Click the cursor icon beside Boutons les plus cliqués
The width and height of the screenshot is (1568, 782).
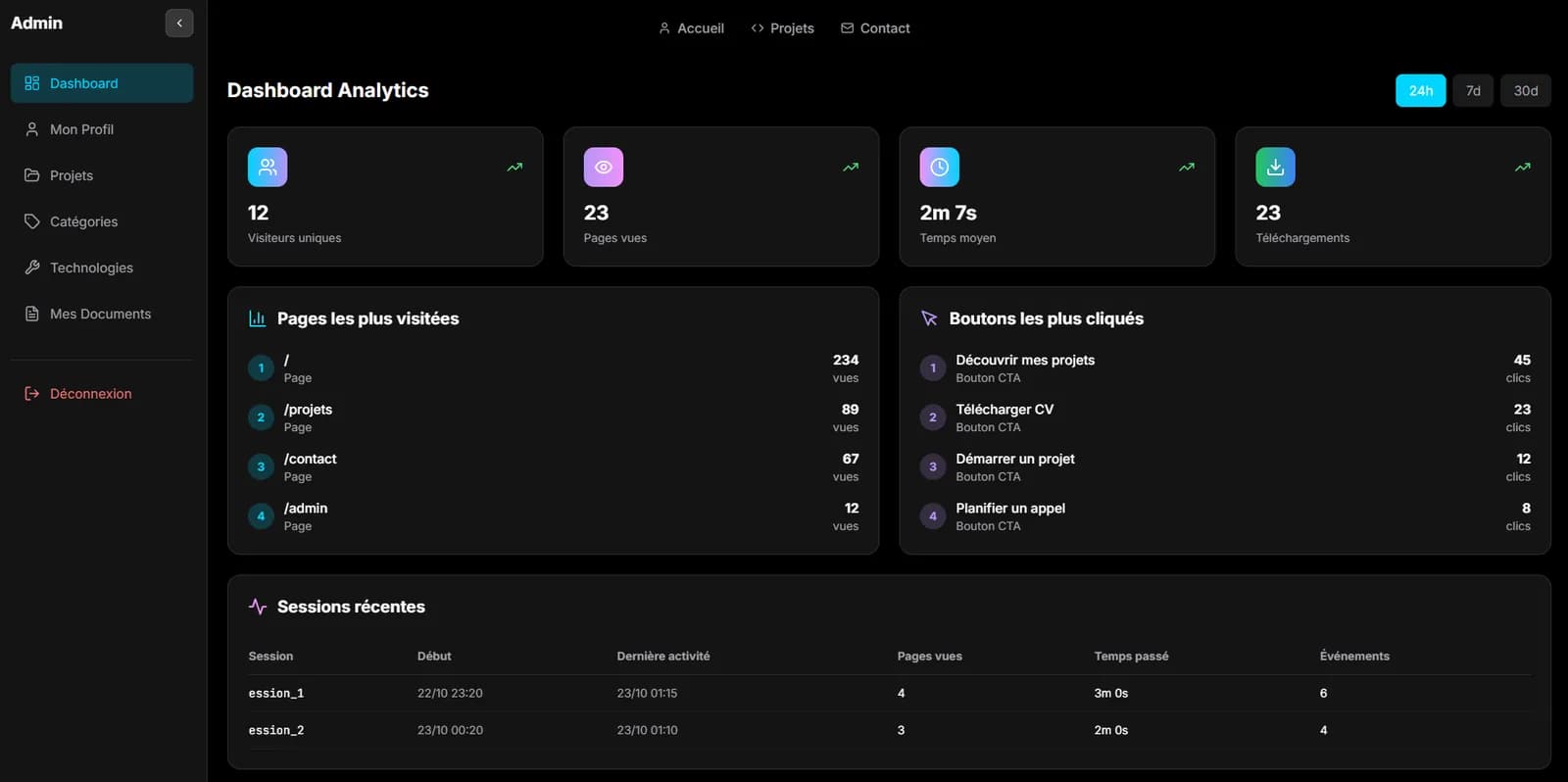click(929, 318)
